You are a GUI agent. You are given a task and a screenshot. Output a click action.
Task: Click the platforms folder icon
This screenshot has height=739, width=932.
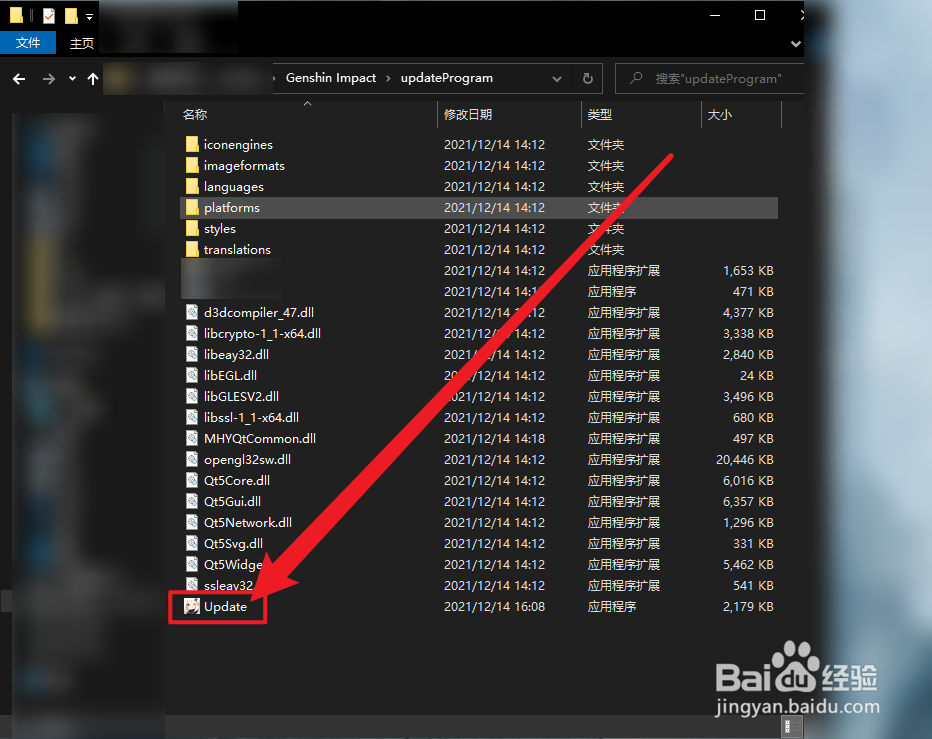(192, 207)
